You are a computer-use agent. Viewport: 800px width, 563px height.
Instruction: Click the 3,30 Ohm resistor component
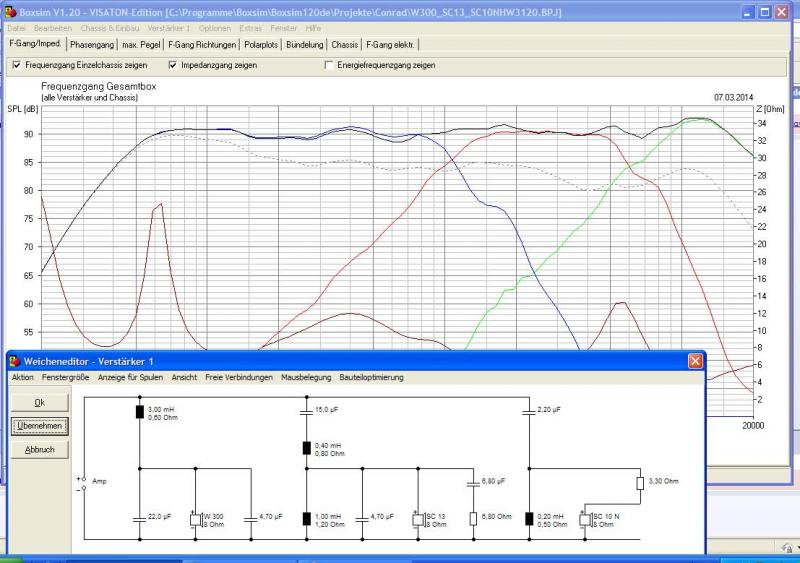coord(640,484)
